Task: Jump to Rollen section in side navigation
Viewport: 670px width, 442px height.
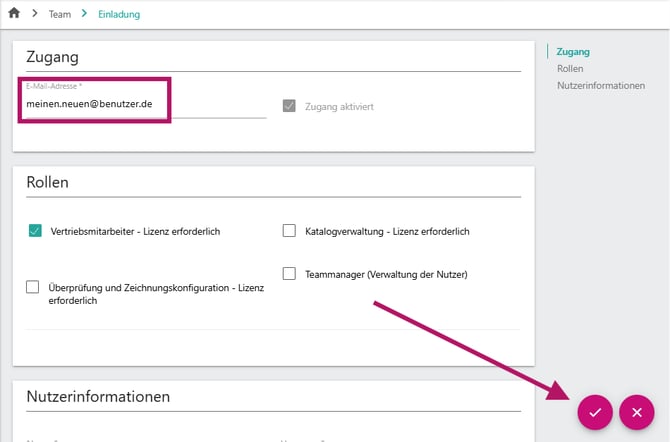Action: click(x=570, y=68)
